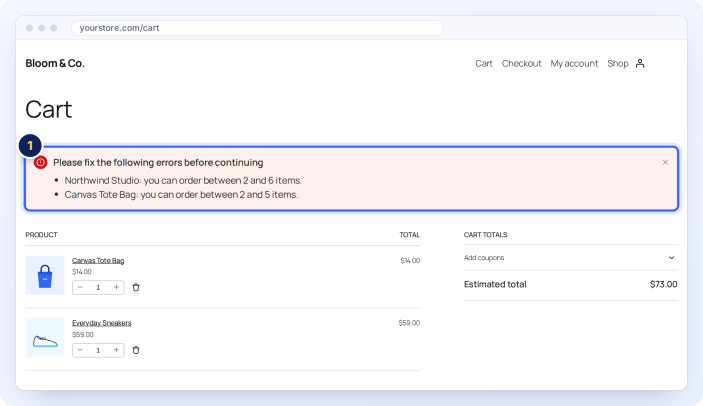Select the Canvas Tote Bag error message
This screenshot has height=406, width=703.
181,194
